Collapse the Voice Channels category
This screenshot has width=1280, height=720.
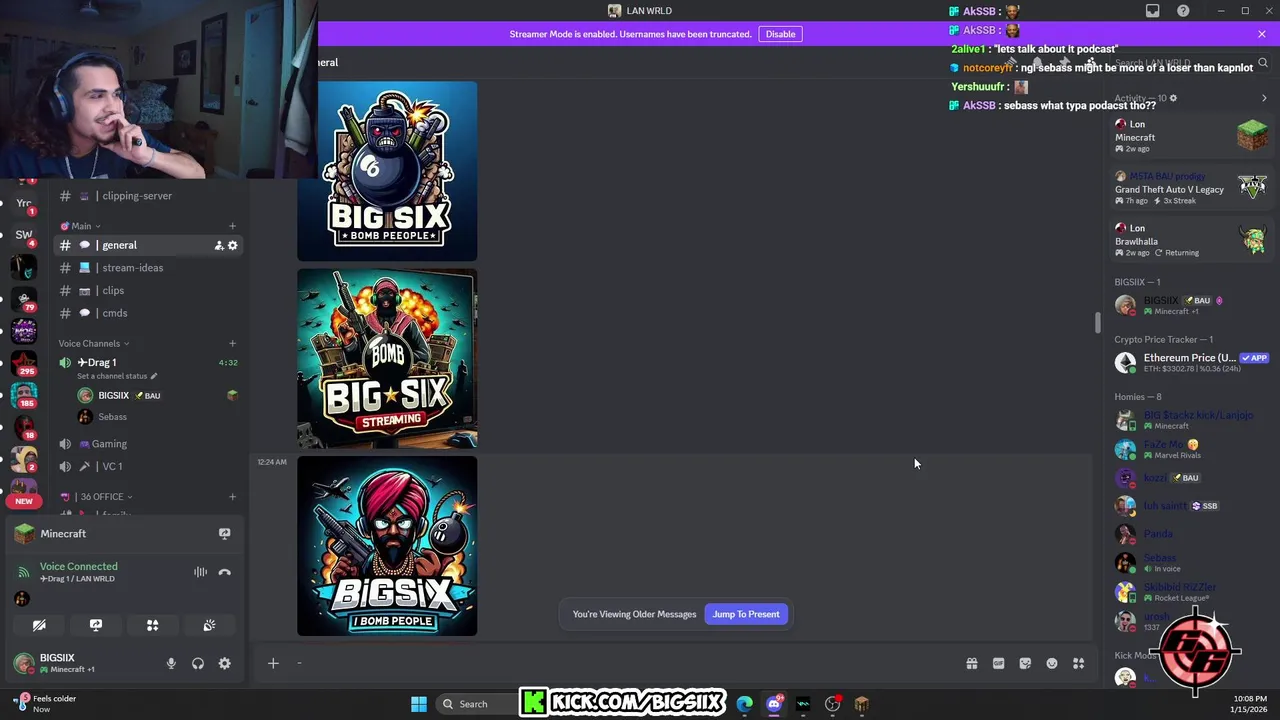pyautogui.click(x=94, y=344)
